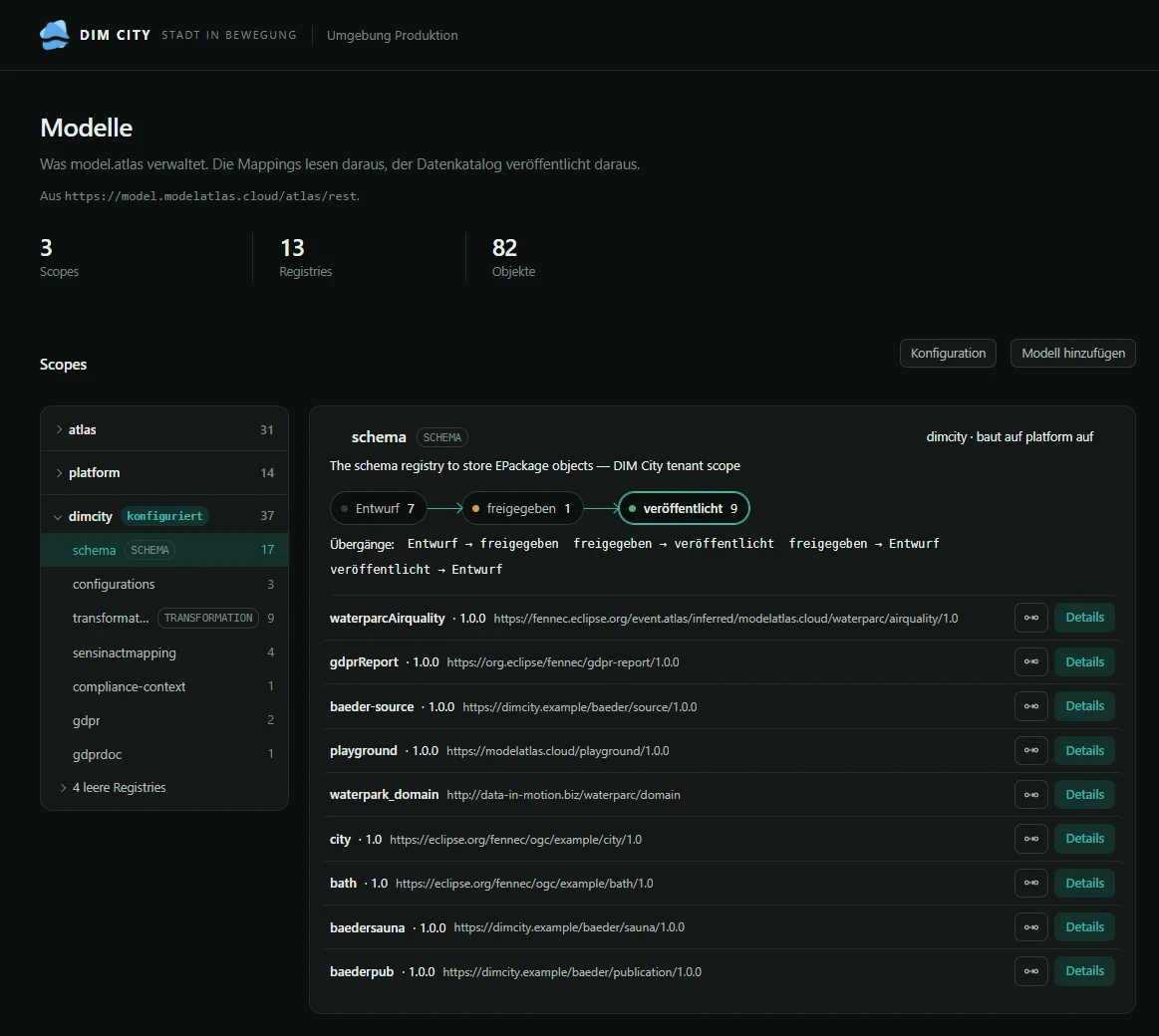Select the gdpr registry

pos(164,720)
